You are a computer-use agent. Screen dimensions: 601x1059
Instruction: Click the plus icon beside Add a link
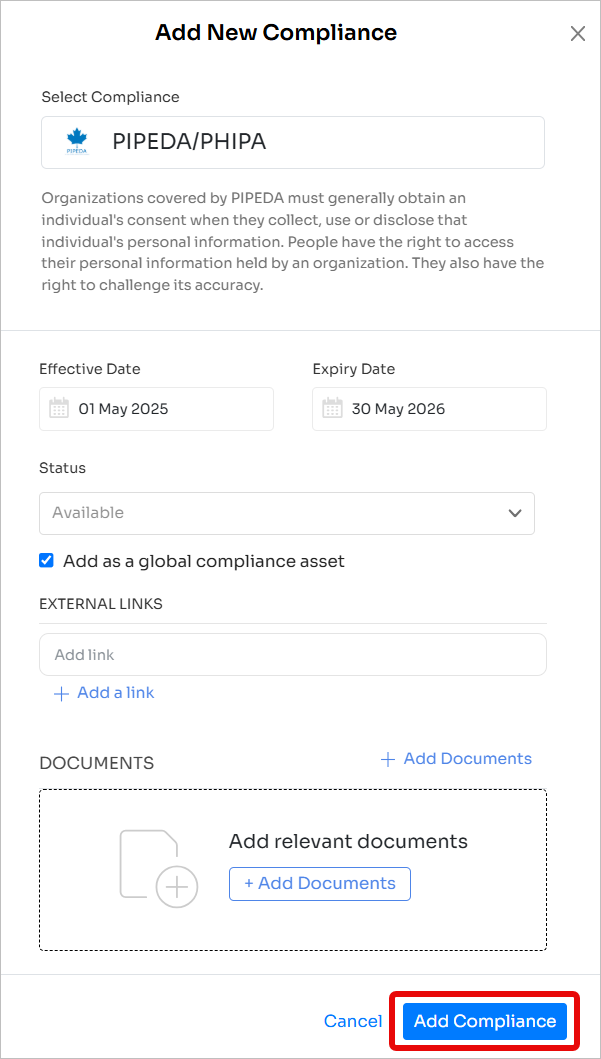(61, 694)
